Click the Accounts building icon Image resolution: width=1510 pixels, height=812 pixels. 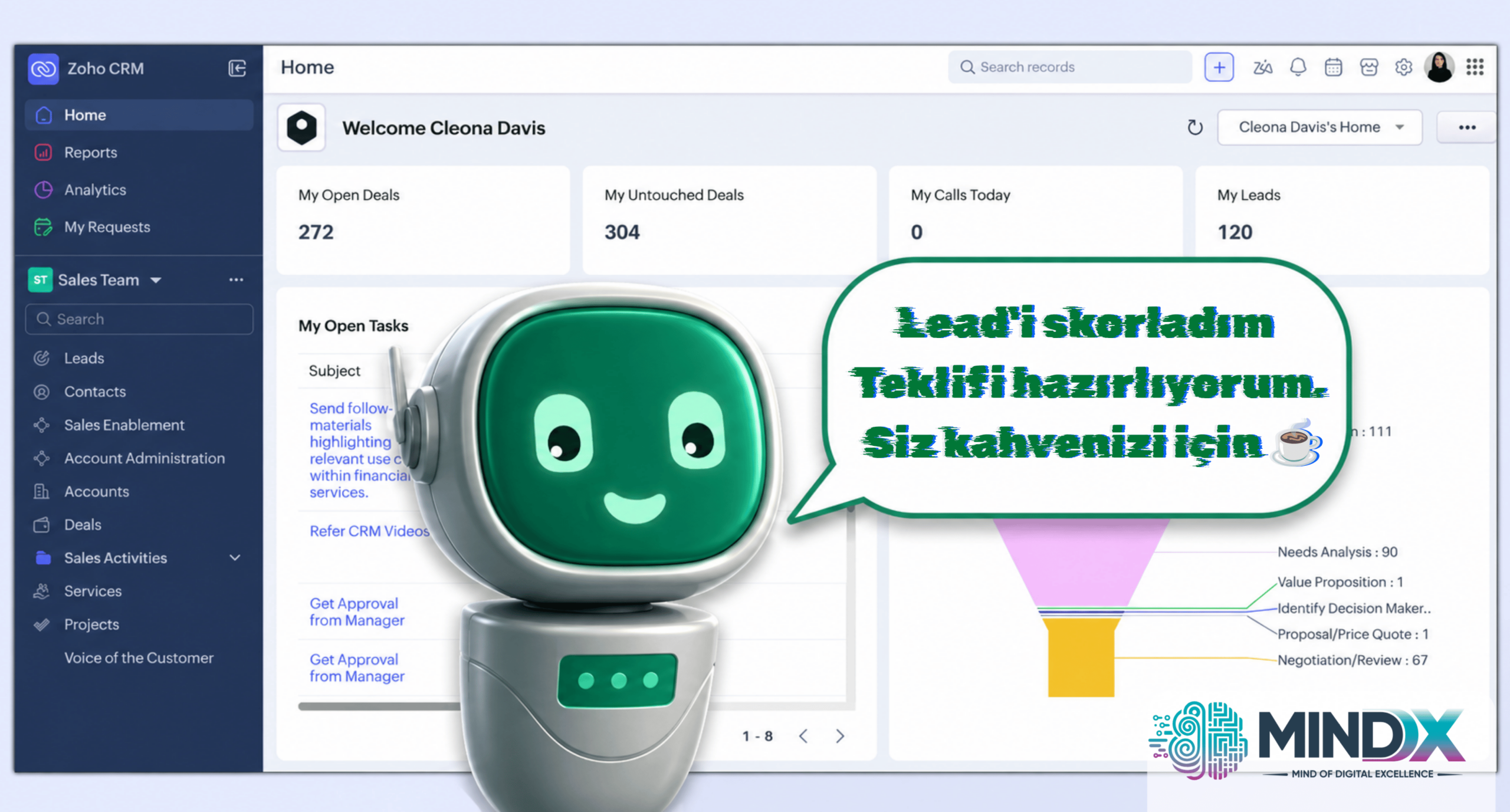click(42, 491)
